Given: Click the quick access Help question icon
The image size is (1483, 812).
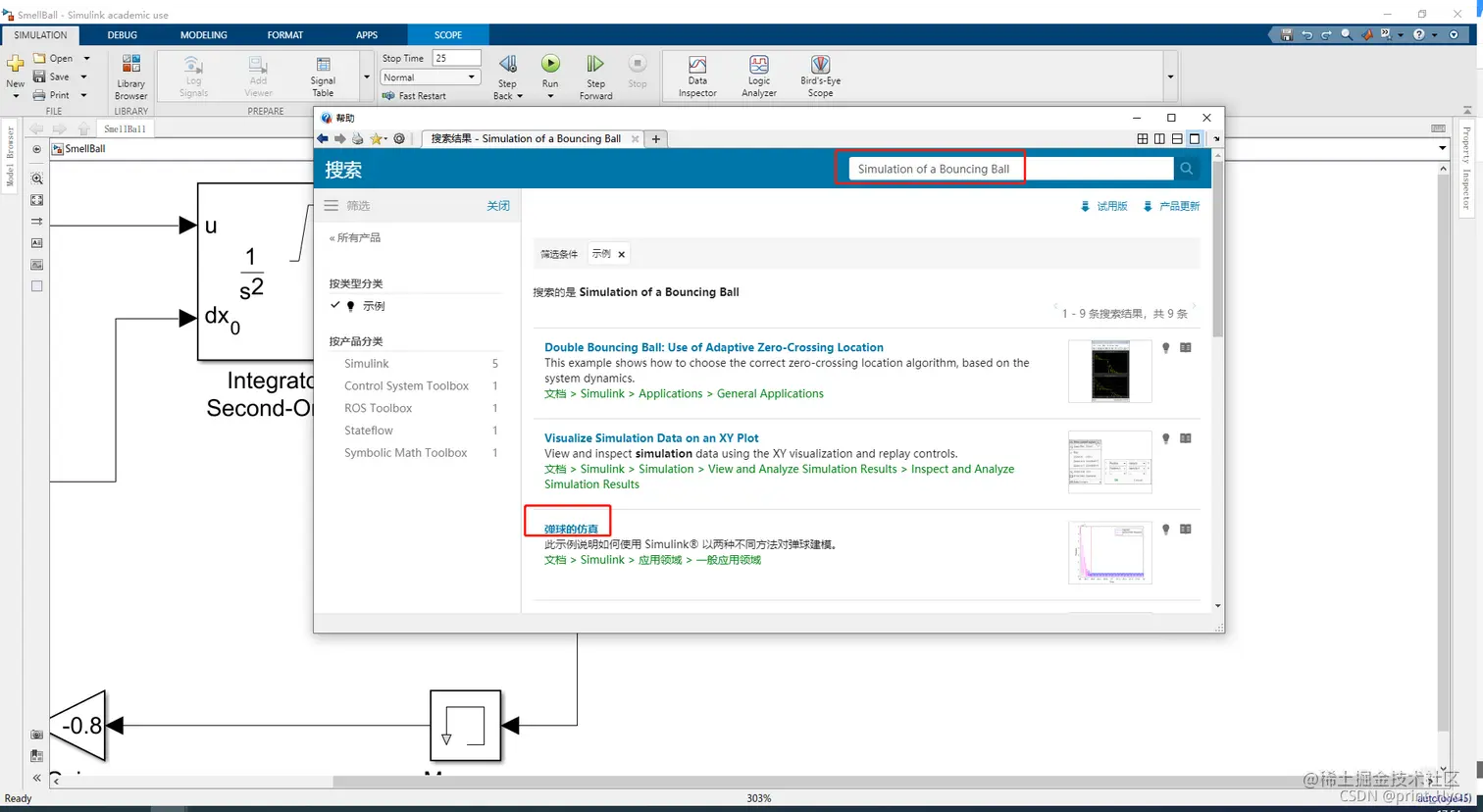Looking at the screenshot, I should coord(1419,34).
